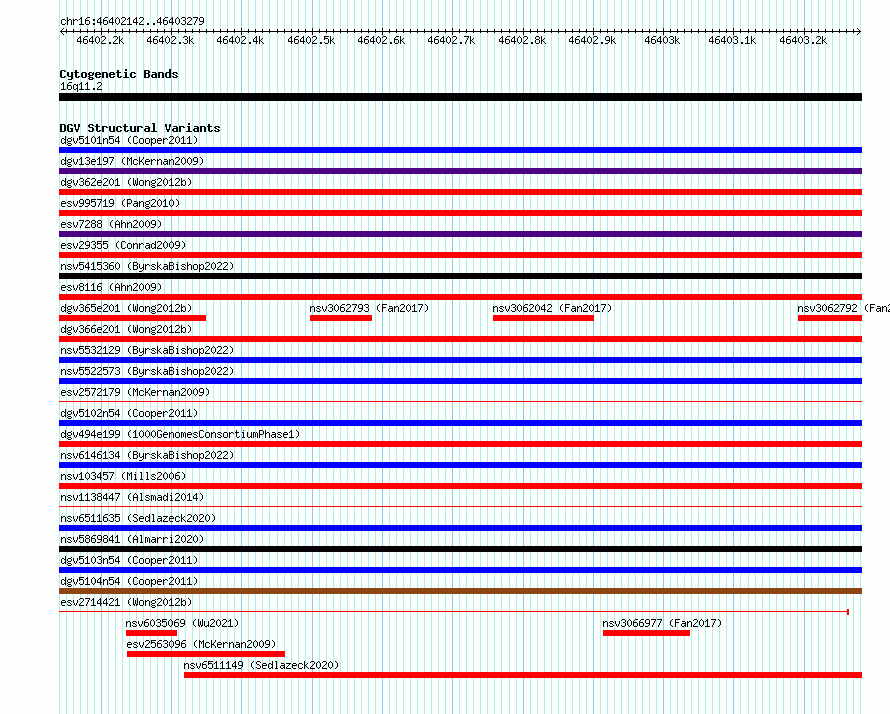Open the dgv362e201 (Wong2012b) variant

click(126, 182)
